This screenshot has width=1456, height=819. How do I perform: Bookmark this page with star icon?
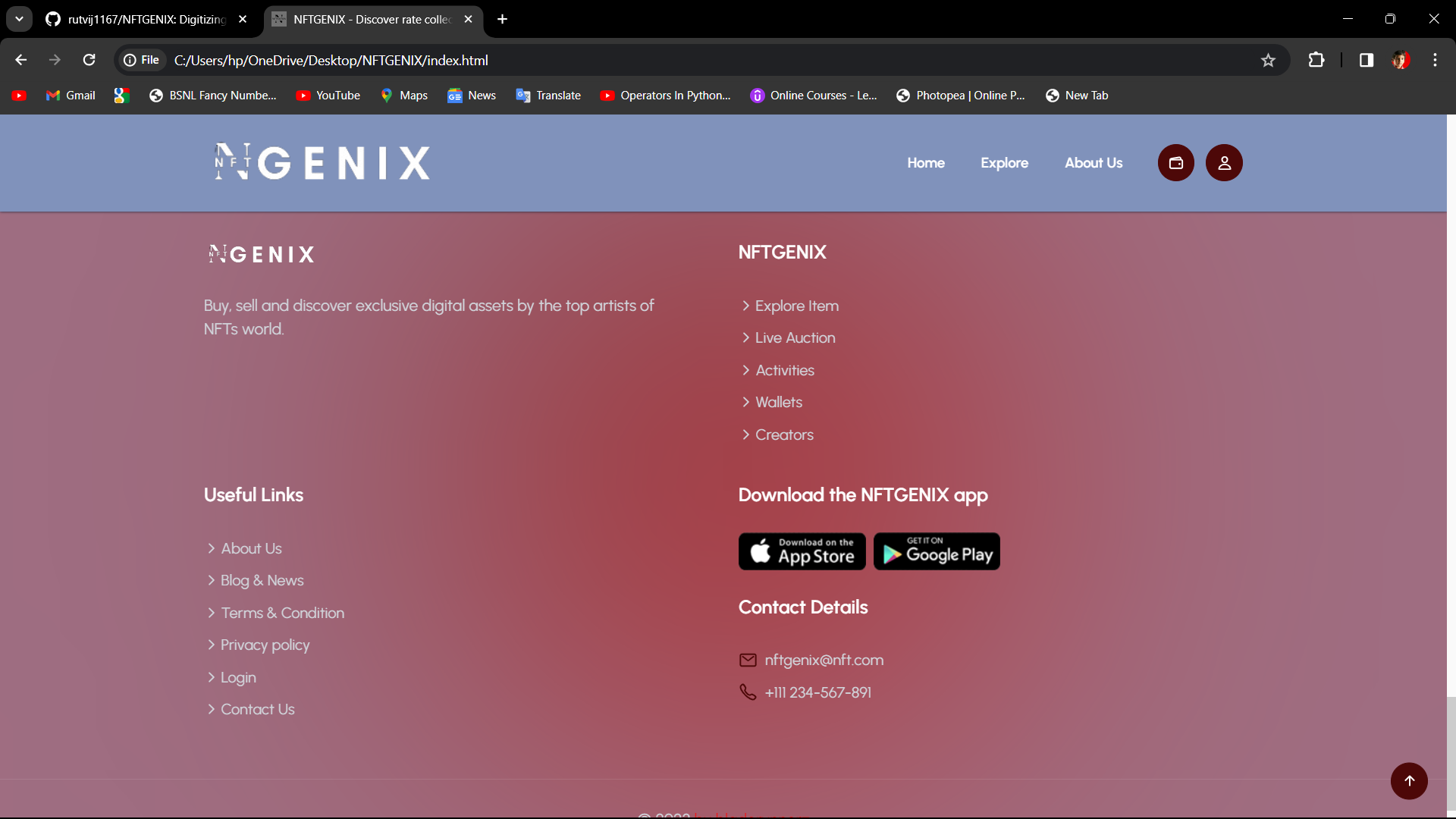tap(1268, 60)
